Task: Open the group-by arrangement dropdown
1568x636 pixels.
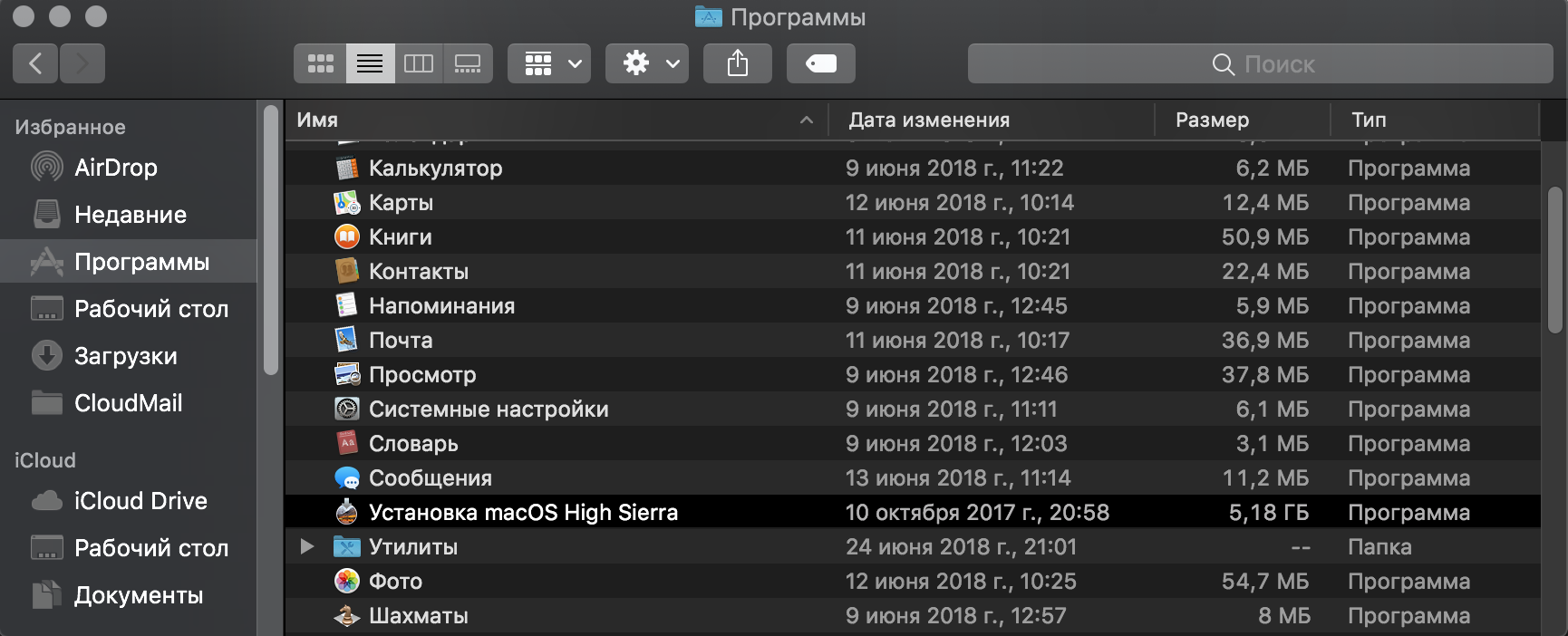Action: click(549, 63)
